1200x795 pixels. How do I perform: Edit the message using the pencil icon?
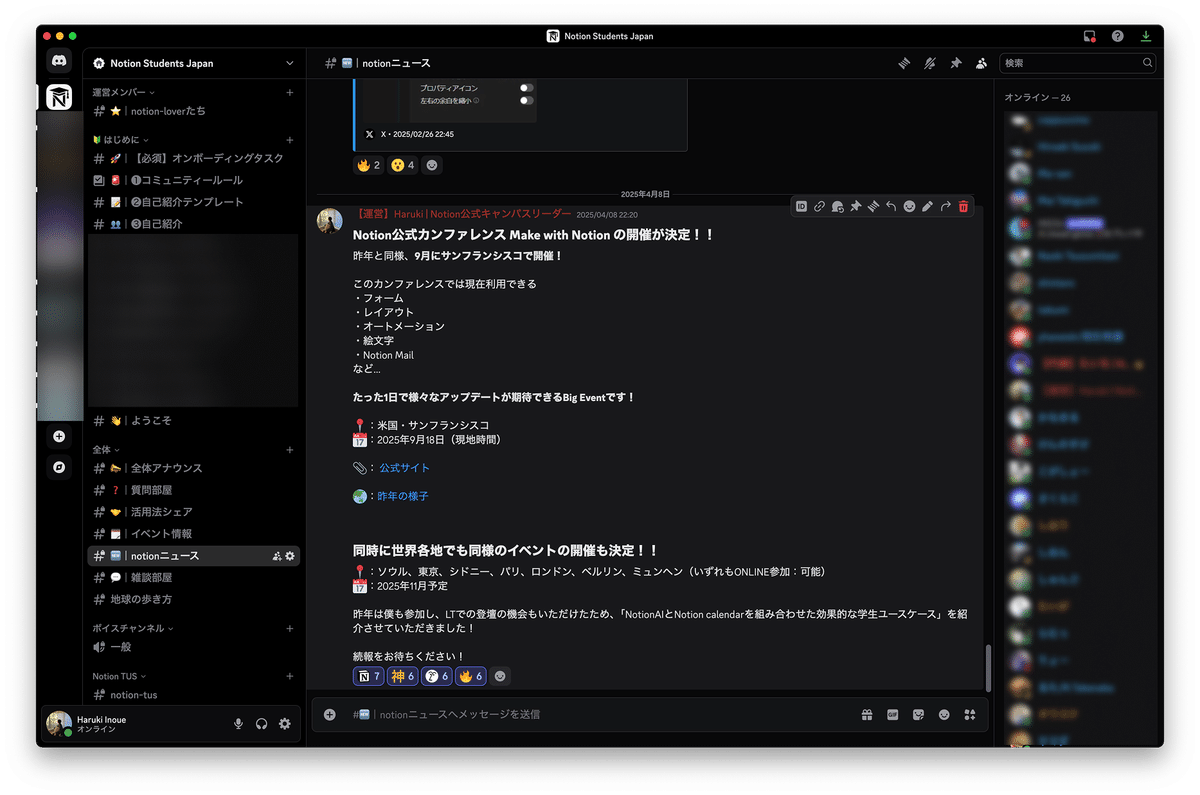click(x=928, y=206)
